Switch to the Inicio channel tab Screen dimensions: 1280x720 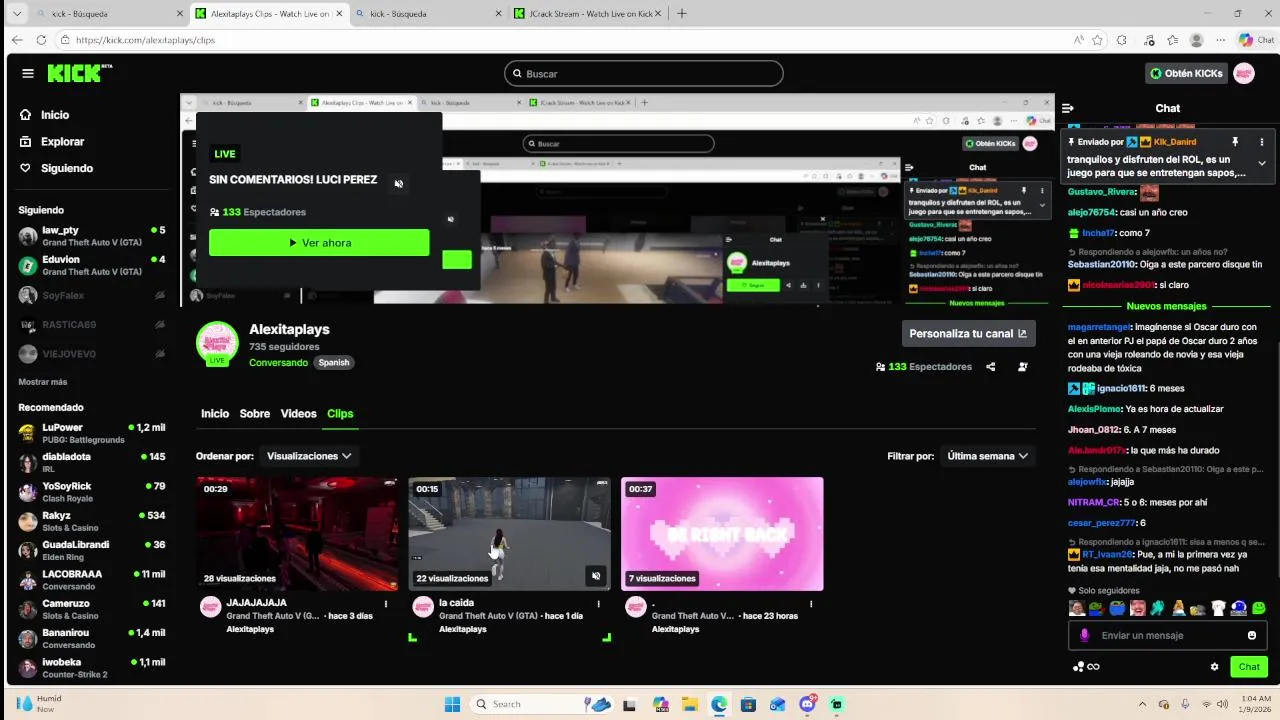215,414
